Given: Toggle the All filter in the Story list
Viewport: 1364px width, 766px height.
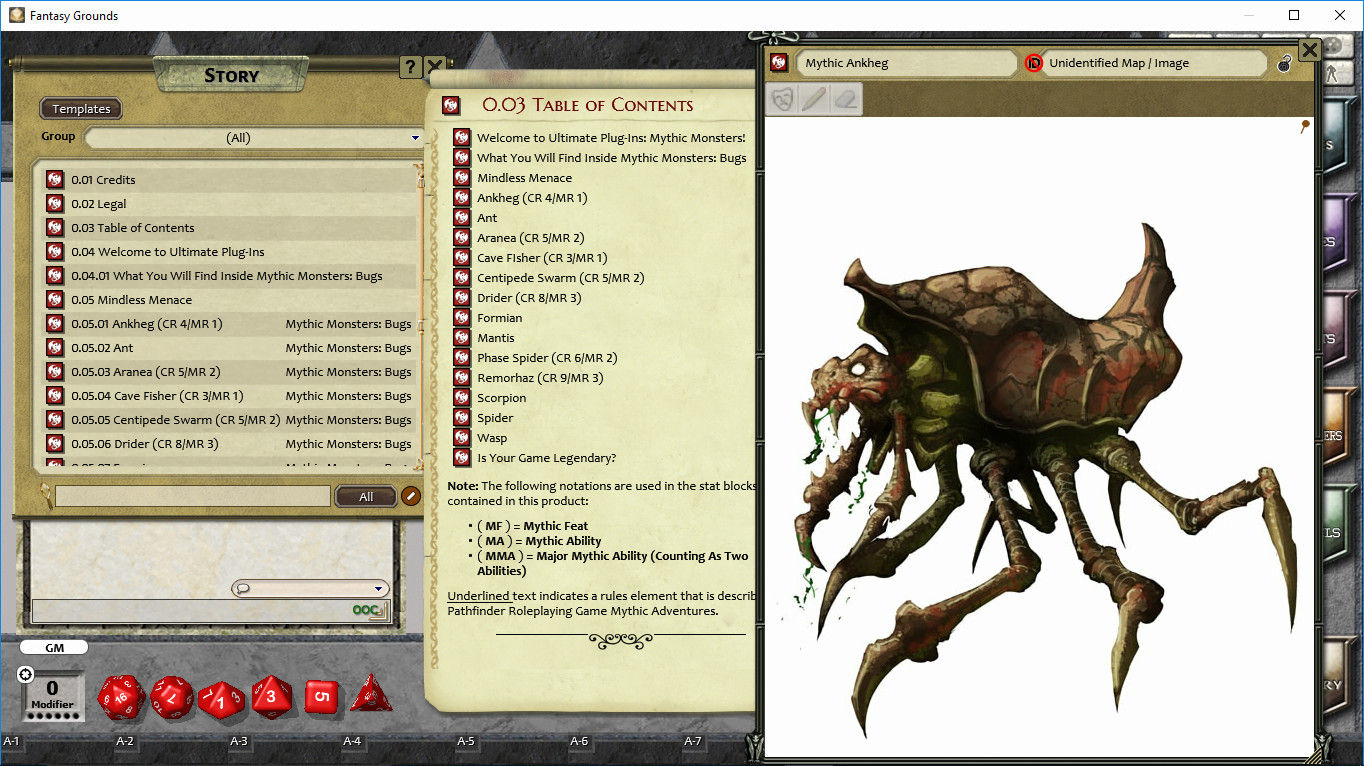Looking at the screenshot, I should coord(365,495).
